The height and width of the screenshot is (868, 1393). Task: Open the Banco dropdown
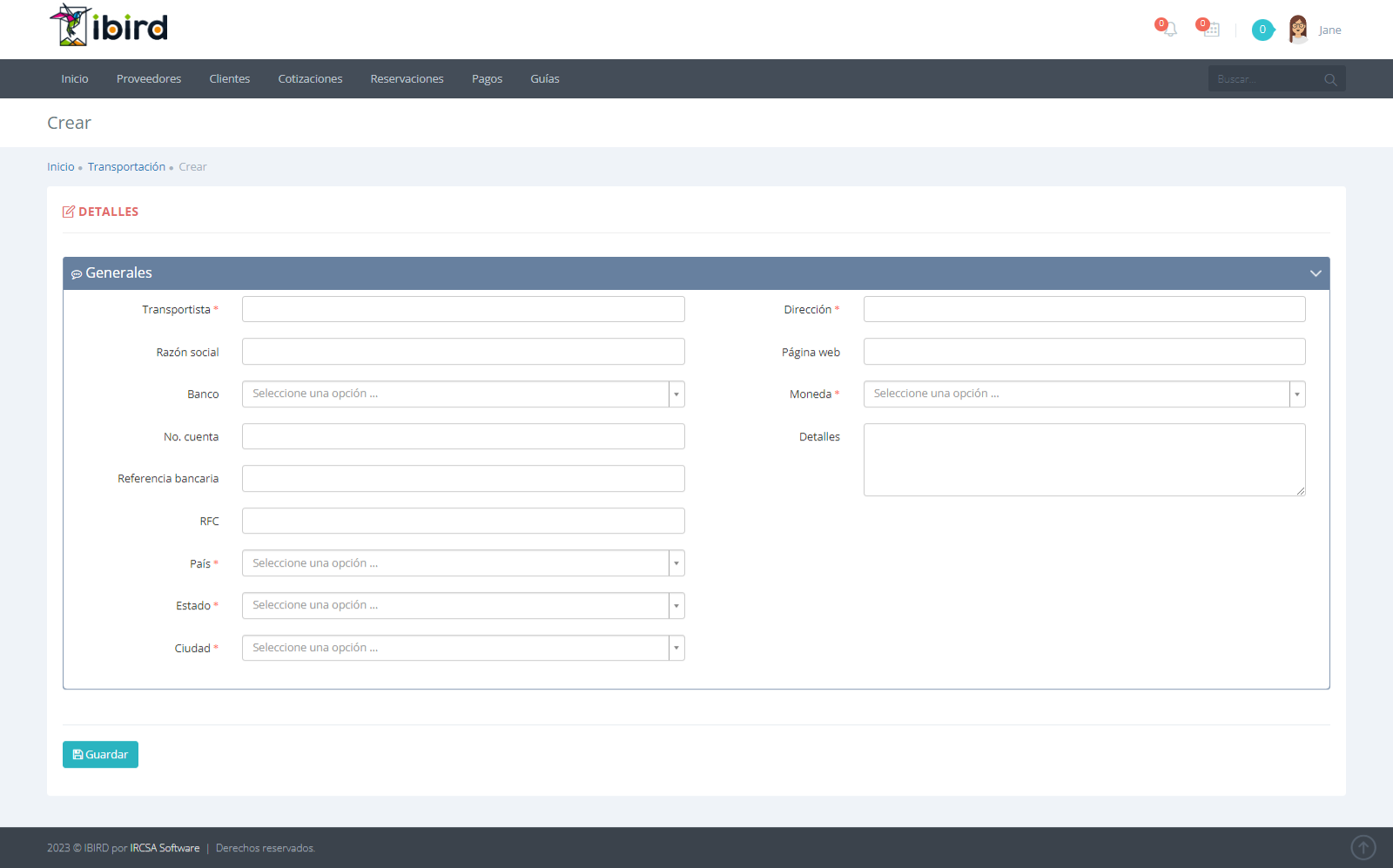[463, 394]
